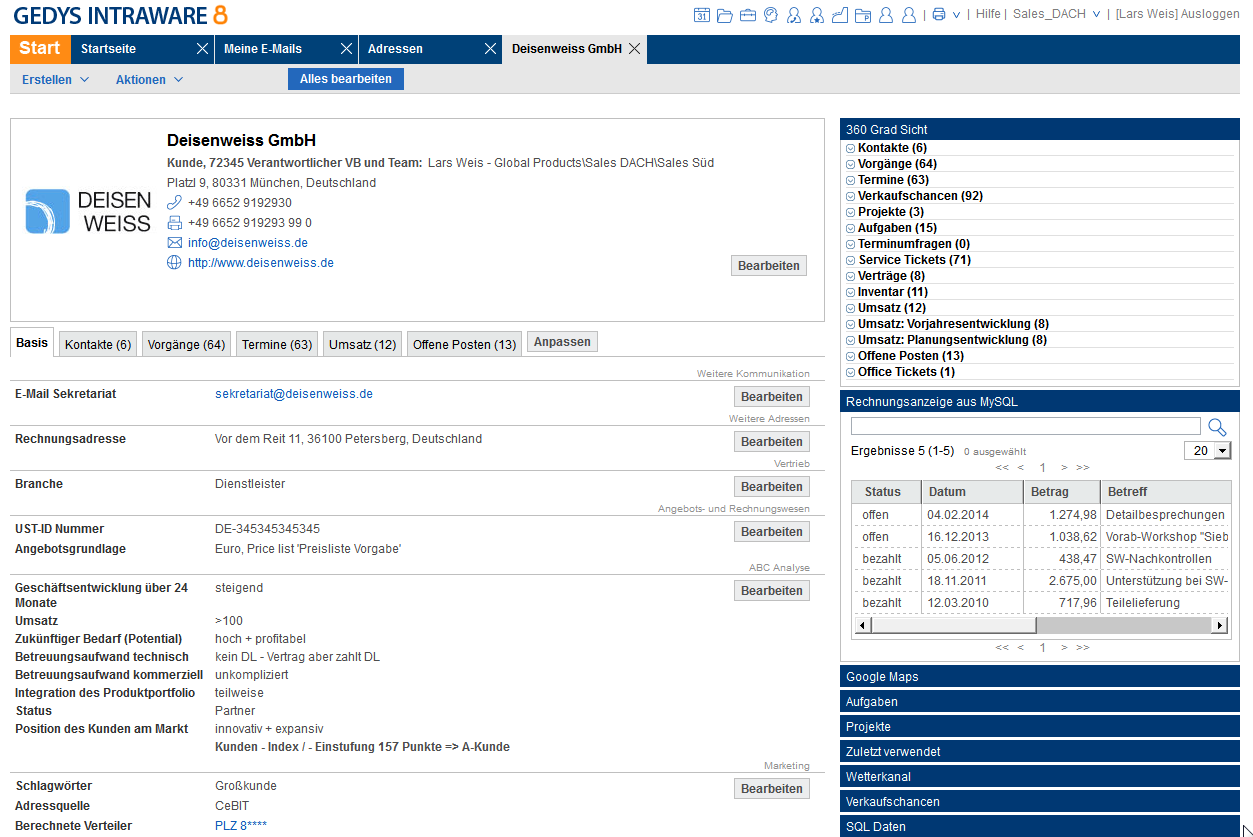Screen dimensions: 1253x837
Task: Open the Aktionen dropdown menu
Action: coord(149,79)
